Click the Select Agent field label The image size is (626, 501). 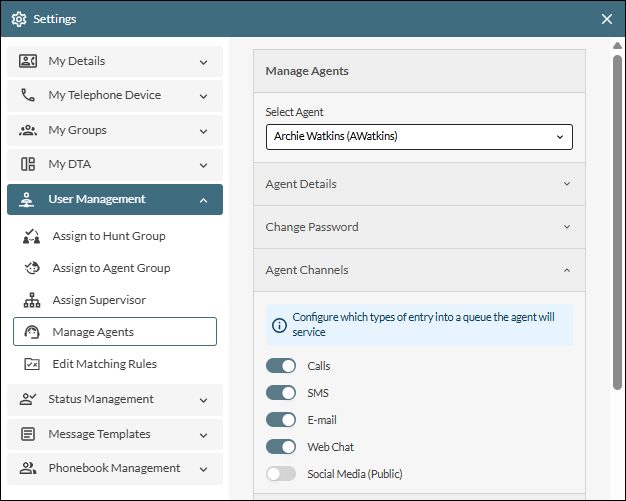[x=294, y=112]
